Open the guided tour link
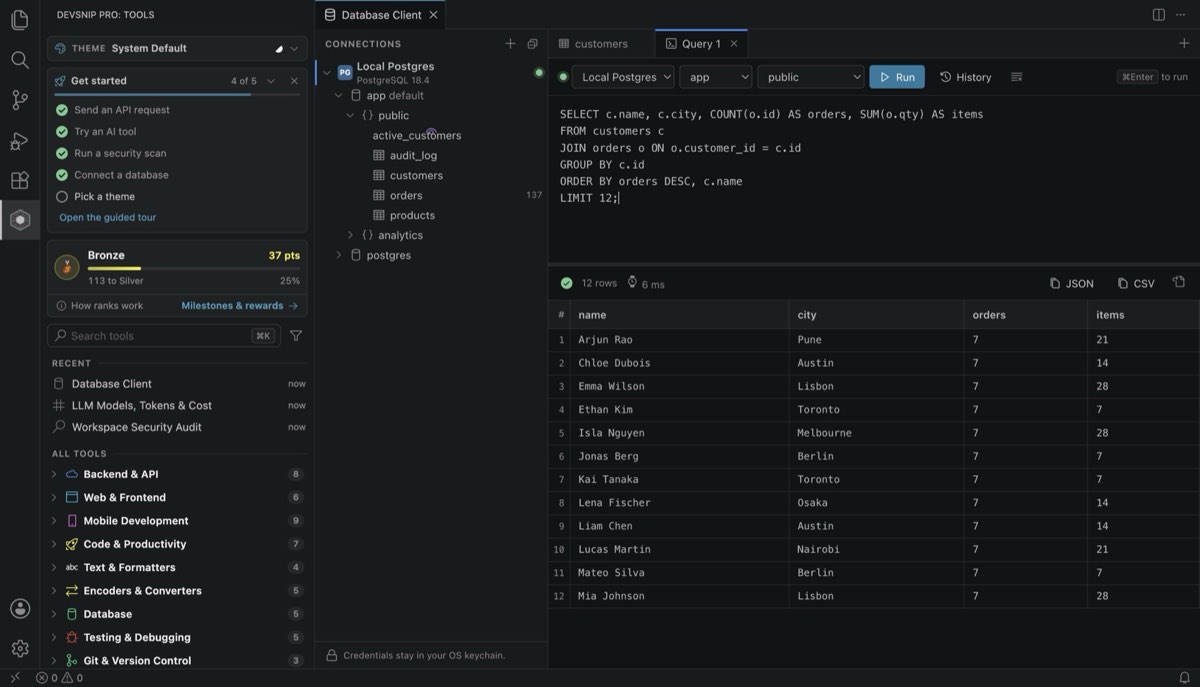The height and width of the screenshot is (687, 1200). coord(108,217)
